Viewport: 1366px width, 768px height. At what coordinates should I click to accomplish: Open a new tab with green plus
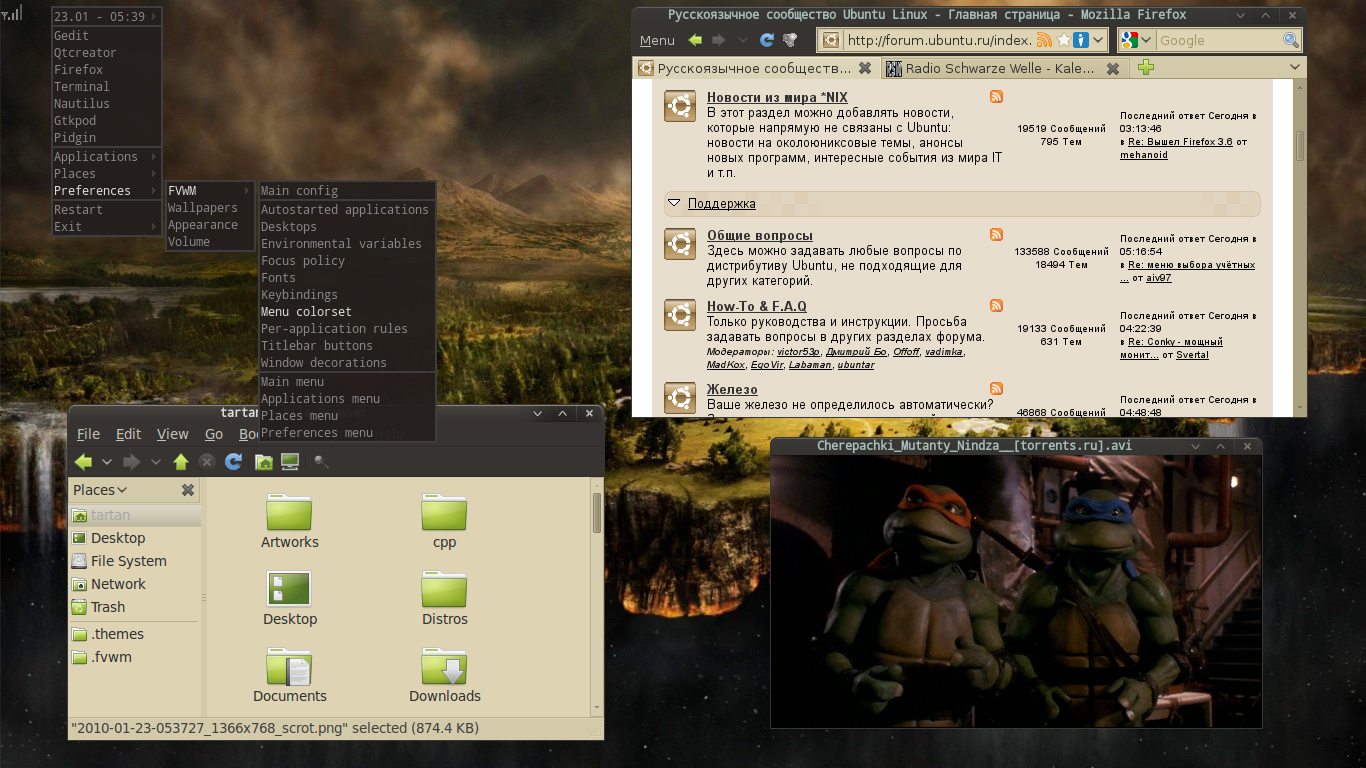[x=1146, y=67]
